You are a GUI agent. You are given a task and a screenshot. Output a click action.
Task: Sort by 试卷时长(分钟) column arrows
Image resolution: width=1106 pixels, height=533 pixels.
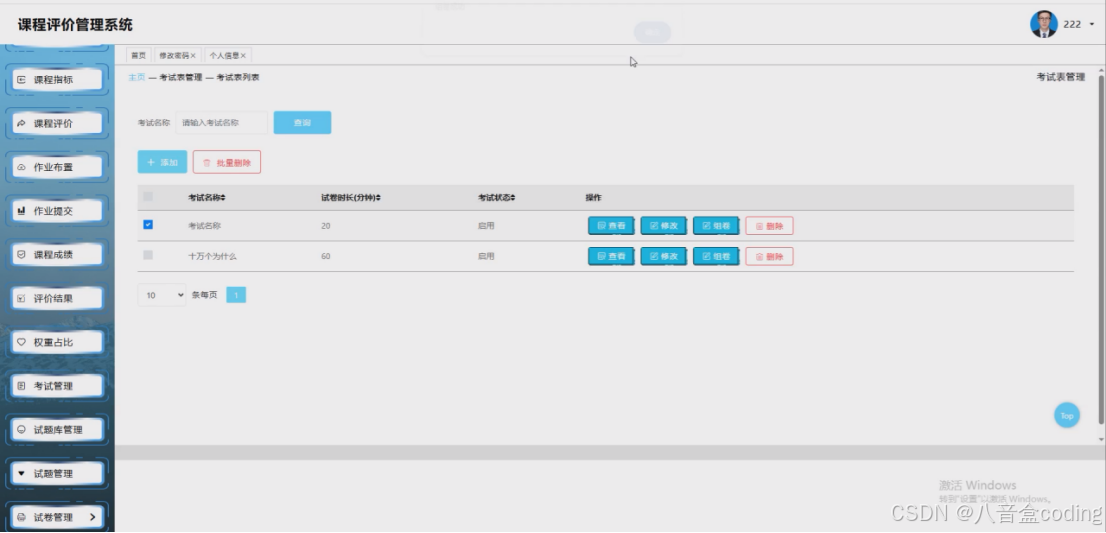point(379,198)
